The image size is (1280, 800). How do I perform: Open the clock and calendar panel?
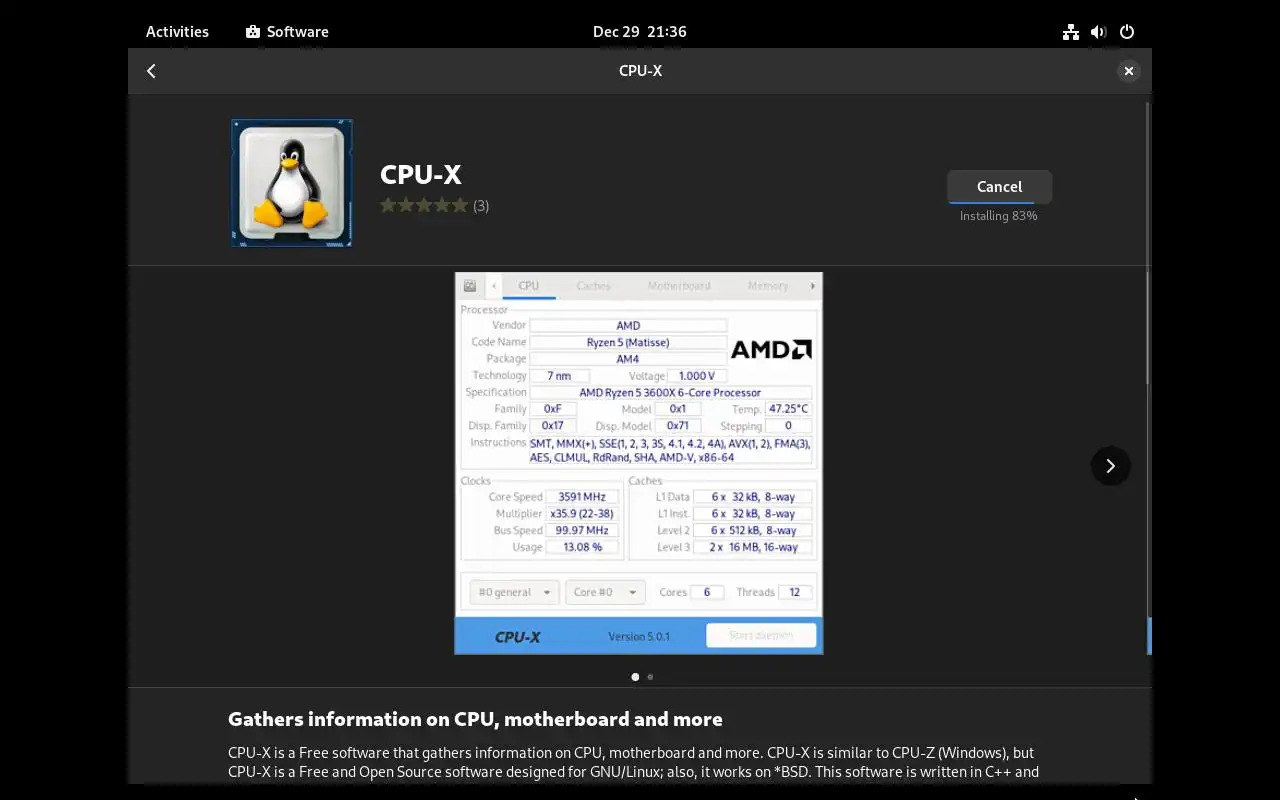tap(640, 31)
